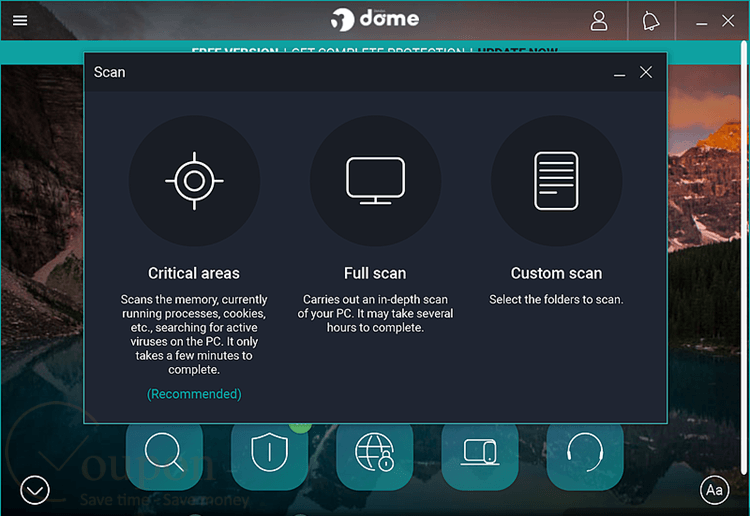Open the My devices tile

[480, 456]
